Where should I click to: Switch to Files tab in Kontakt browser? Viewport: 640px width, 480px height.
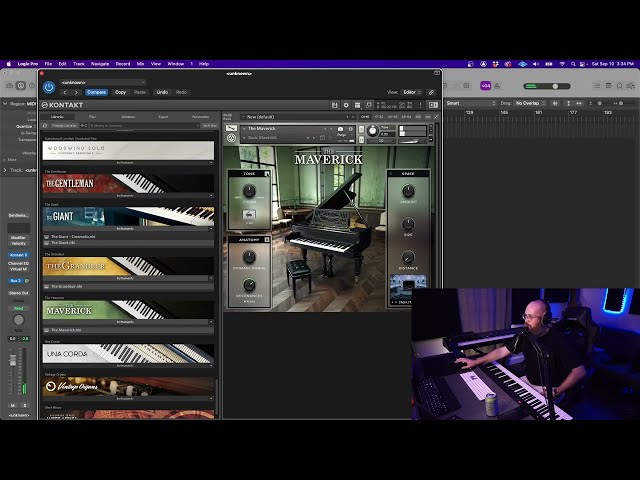click(93, 117)
